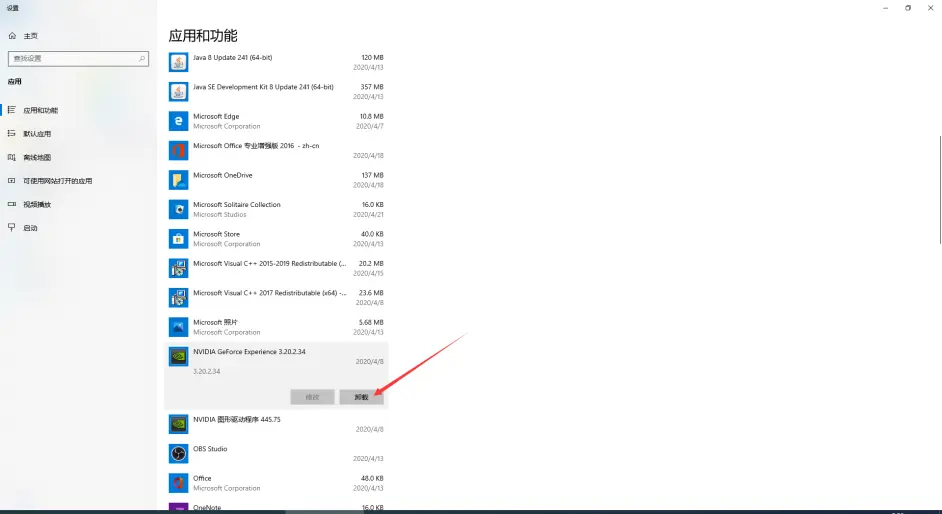Click the Java SE Development Kit icon
This screenshot has height=514, width=942.
[178, 92]
